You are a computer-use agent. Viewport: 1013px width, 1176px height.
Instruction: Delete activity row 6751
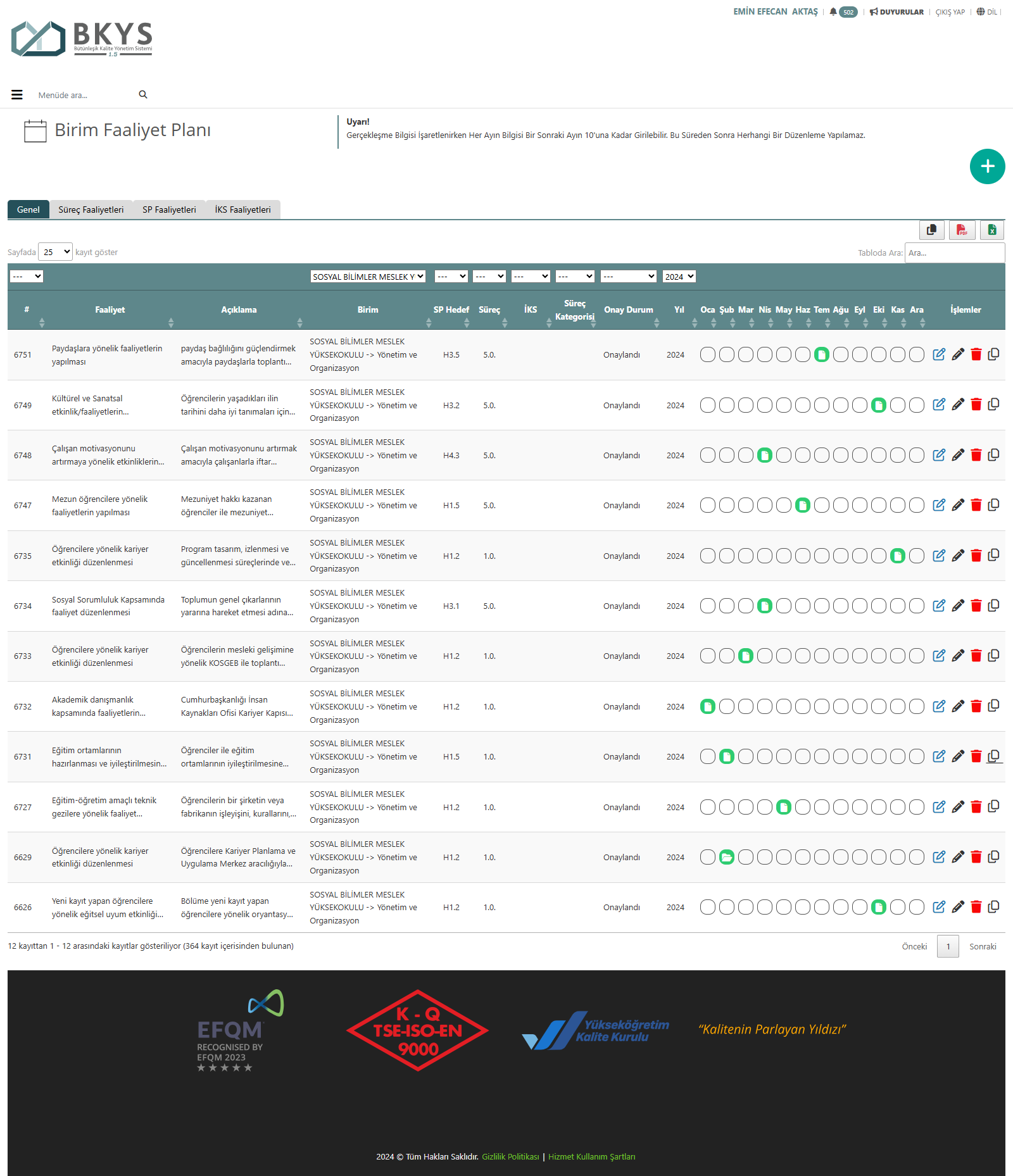(976, 354)
